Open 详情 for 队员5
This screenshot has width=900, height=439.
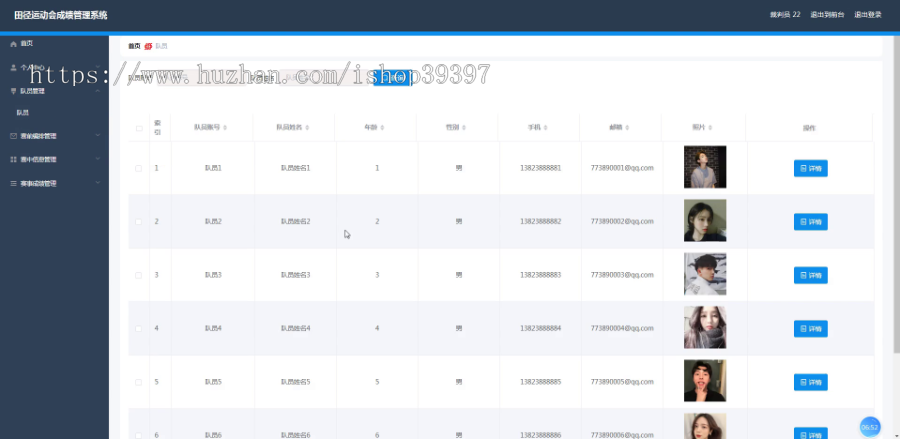click(x=810, y=382)
